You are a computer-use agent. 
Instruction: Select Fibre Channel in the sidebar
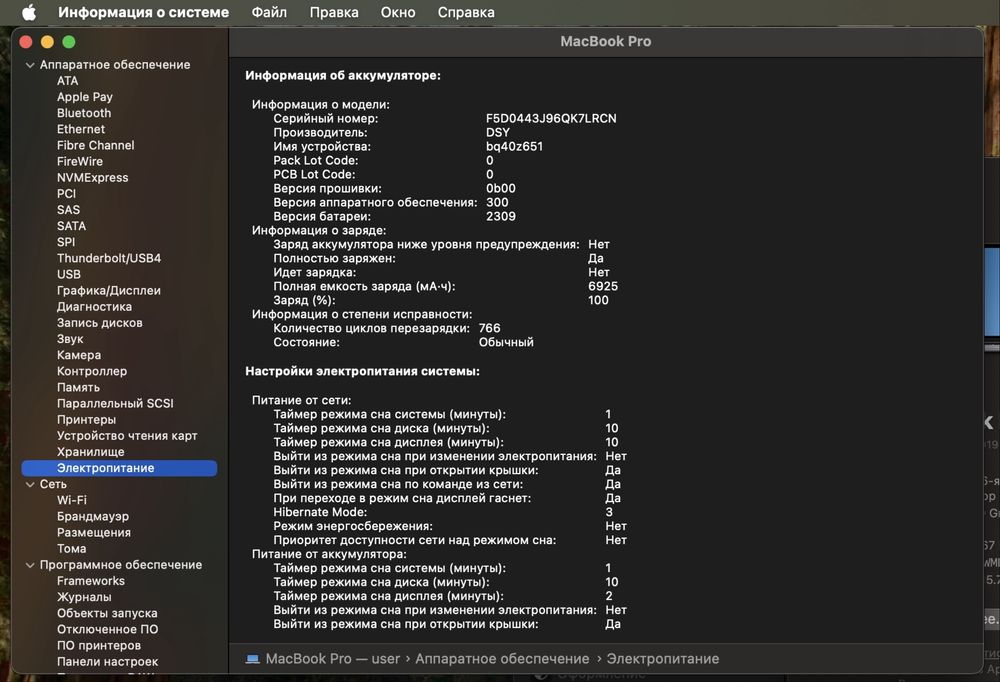(96, 145)
